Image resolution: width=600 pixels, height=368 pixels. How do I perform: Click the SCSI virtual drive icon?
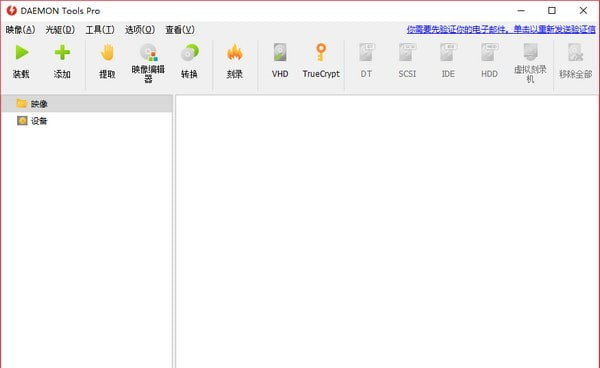point(407,53)
